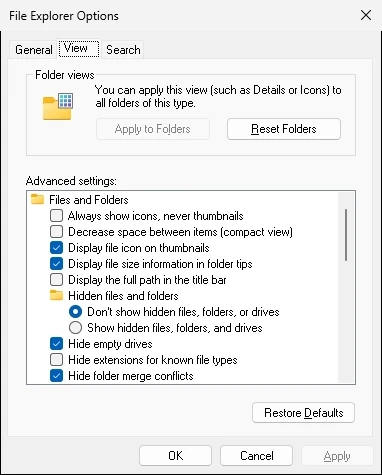Click the Cancel button
Screen dimensions: 382x475
pyautogui.click(x=256, y=455)
